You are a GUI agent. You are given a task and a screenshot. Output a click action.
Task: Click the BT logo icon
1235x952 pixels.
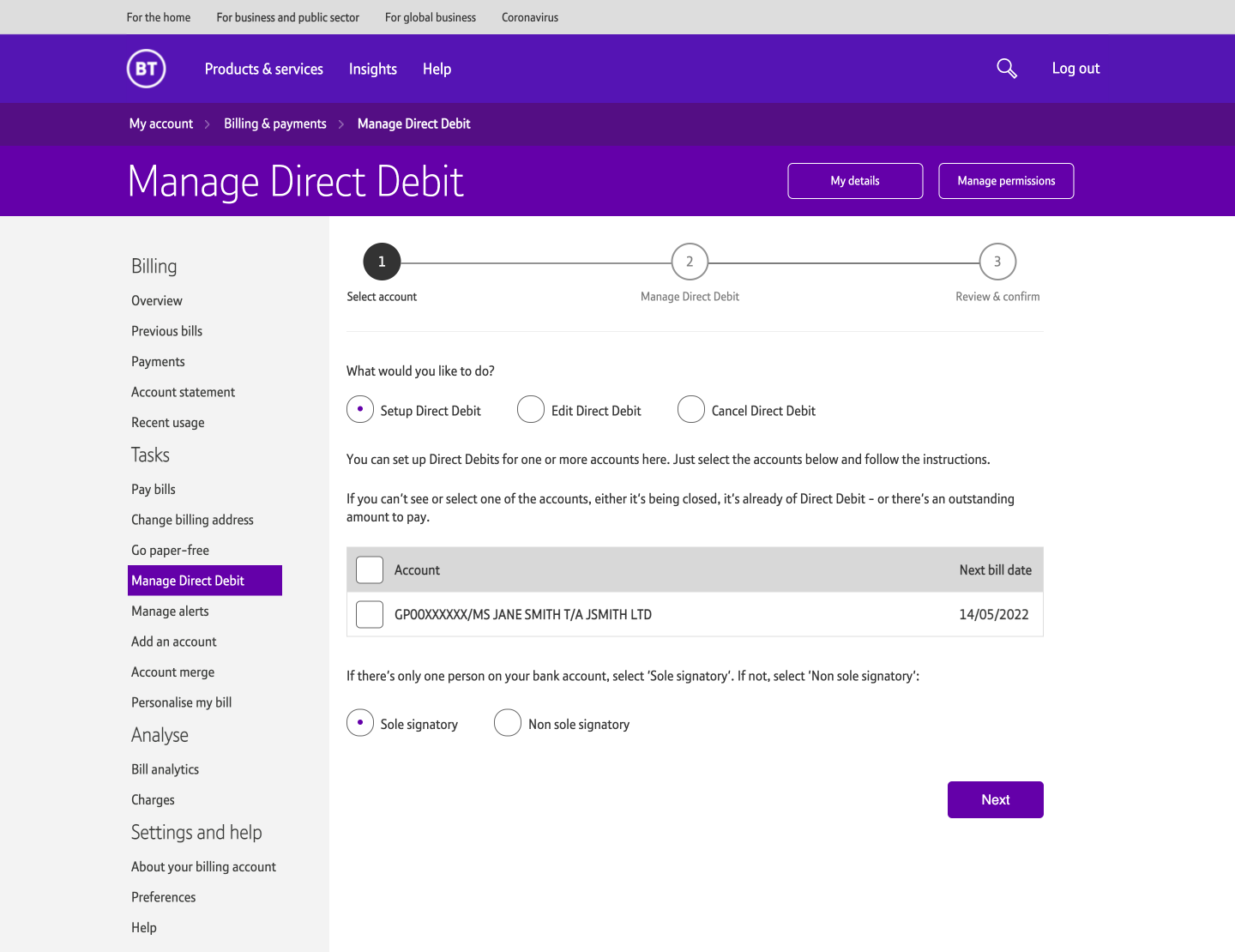pyautogui.click(x=146, y=69)
